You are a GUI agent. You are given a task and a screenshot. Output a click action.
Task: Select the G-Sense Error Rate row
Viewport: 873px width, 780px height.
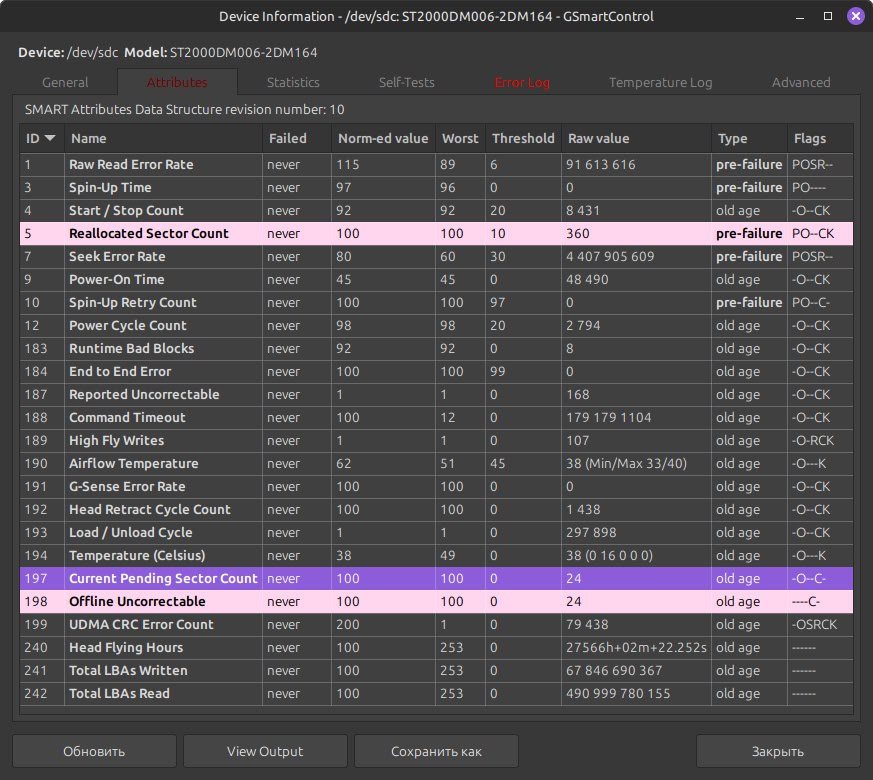436,487
